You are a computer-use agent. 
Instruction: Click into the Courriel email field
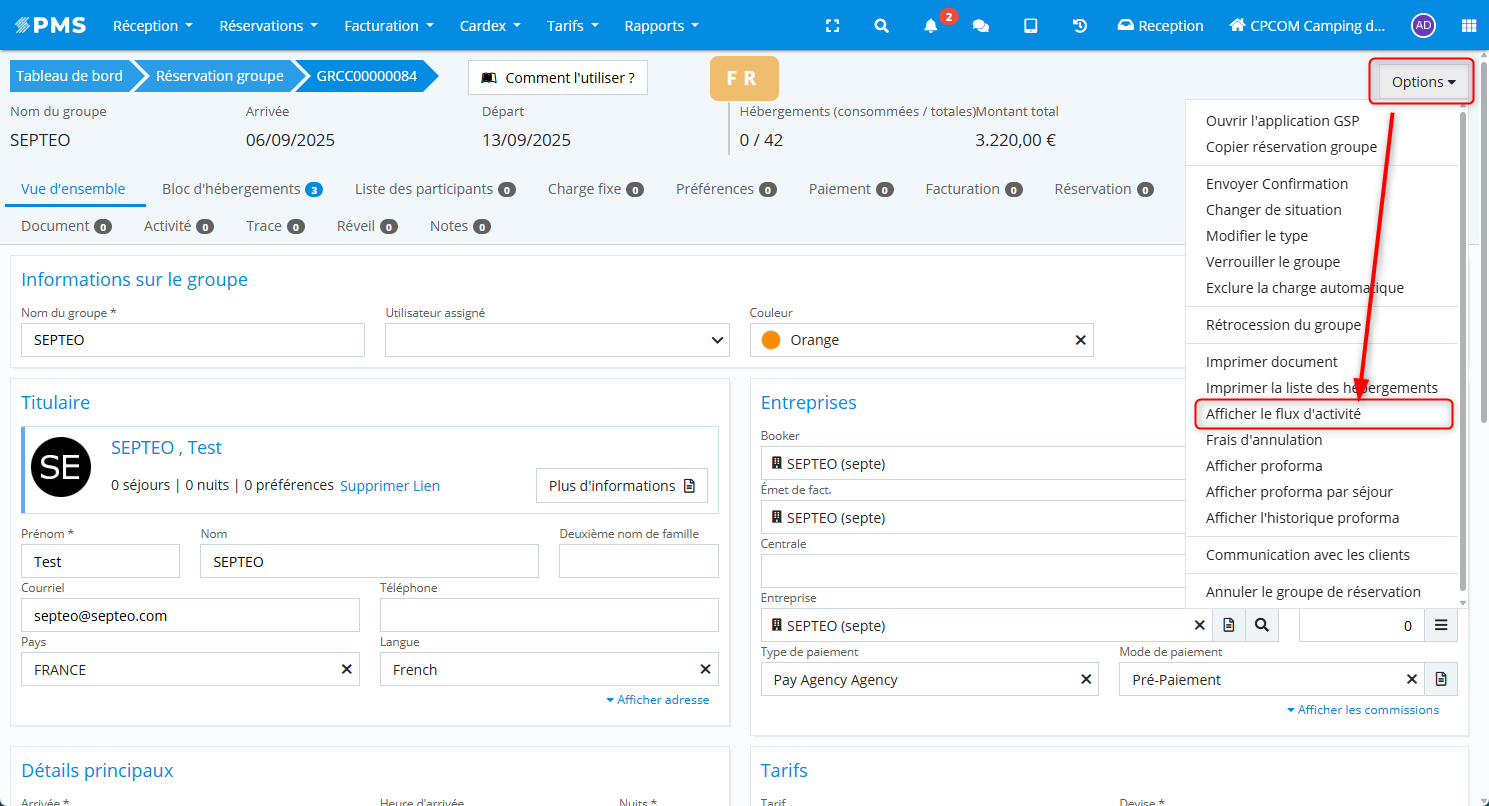[190, 616]
